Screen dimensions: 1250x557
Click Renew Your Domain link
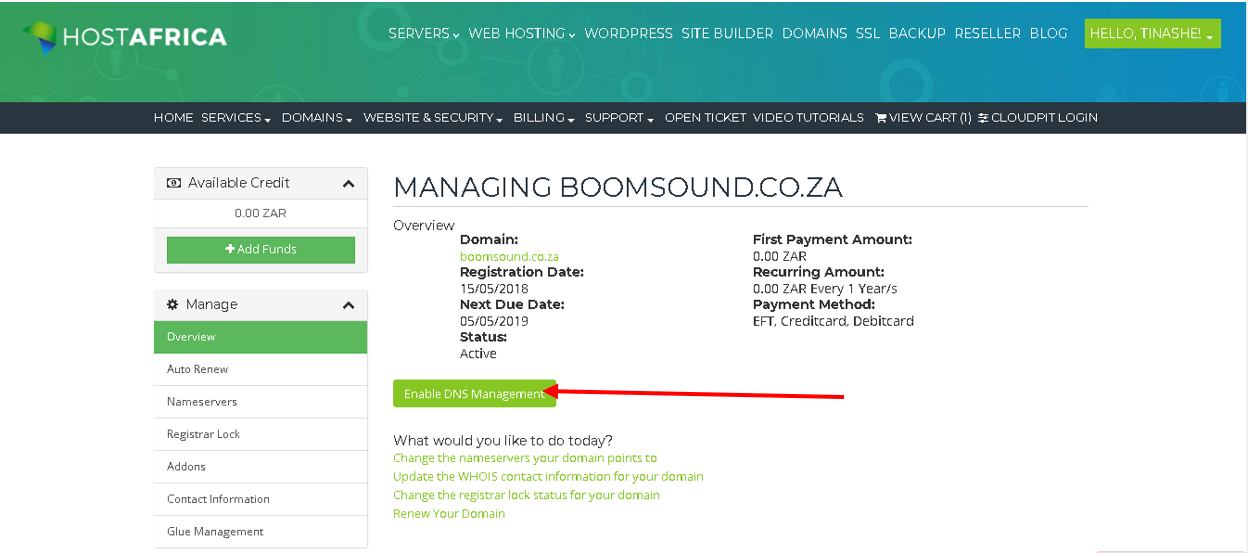pyautogui.click(x=449, y=514)
